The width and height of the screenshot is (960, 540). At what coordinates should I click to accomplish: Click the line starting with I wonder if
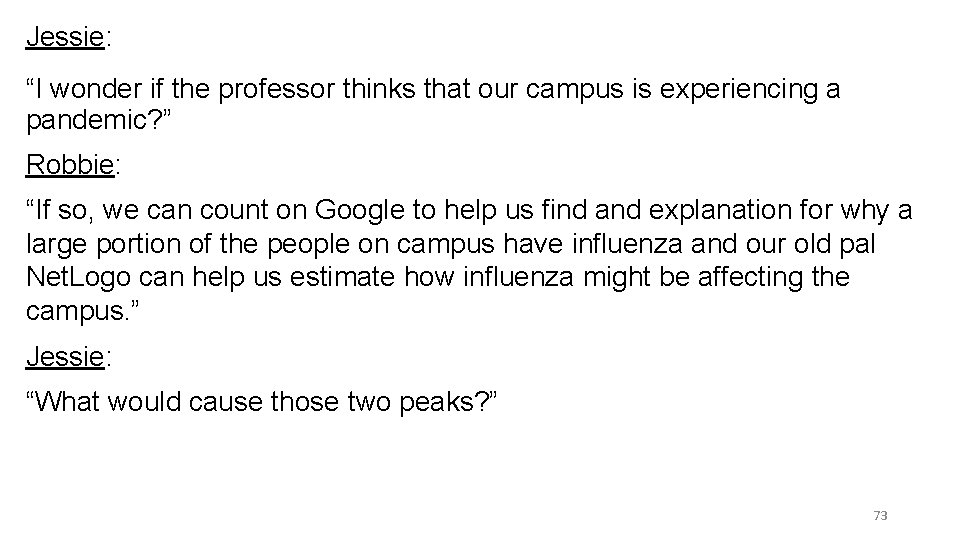(x=432, y=90)
